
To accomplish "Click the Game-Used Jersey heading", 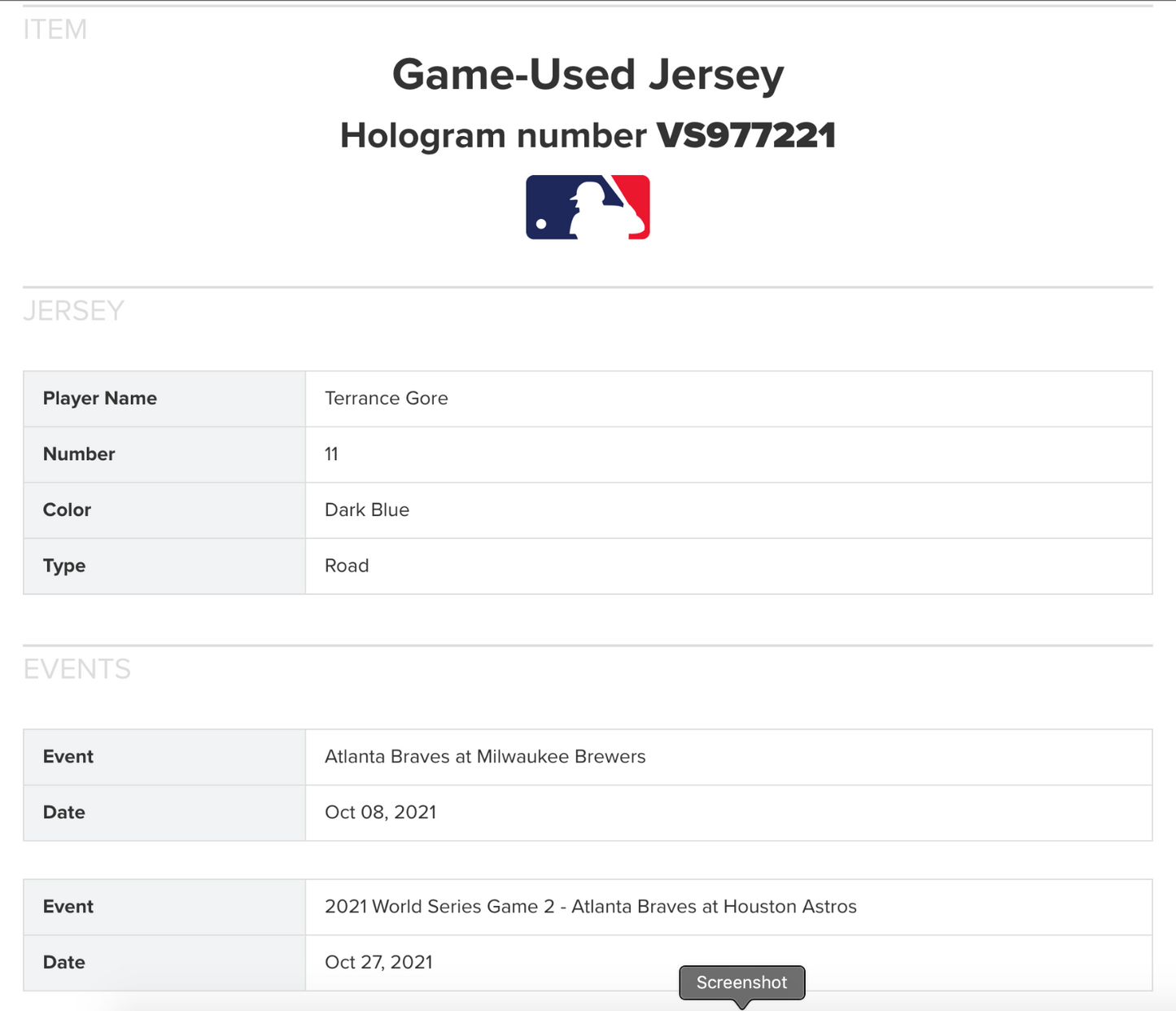I will click(588, 74).
